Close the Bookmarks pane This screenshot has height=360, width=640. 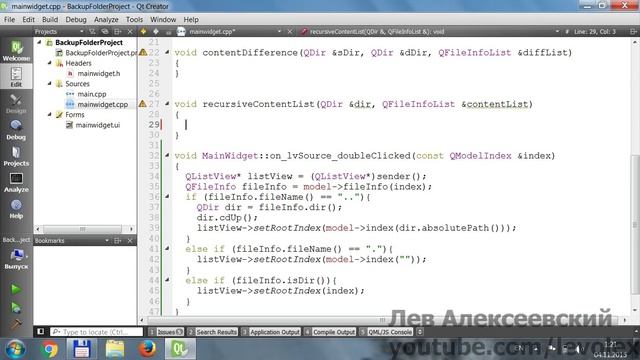coord(130,240)
